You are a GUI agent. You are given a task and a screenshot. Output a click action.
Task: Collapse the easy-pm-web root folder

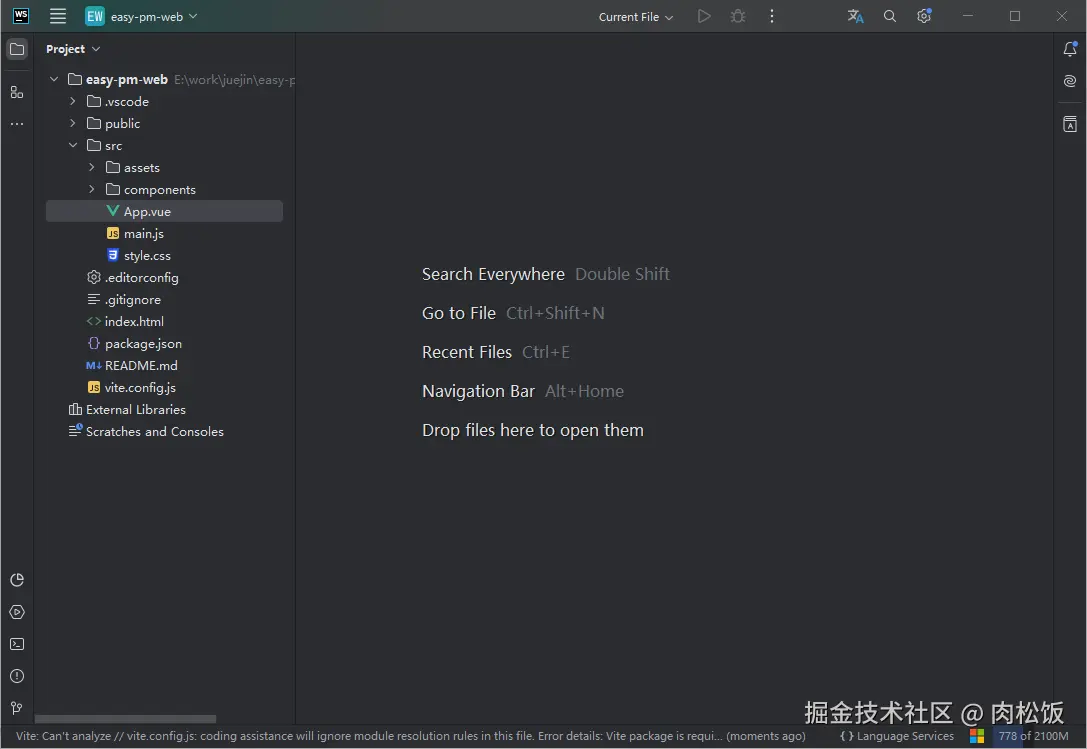[54, 80]
